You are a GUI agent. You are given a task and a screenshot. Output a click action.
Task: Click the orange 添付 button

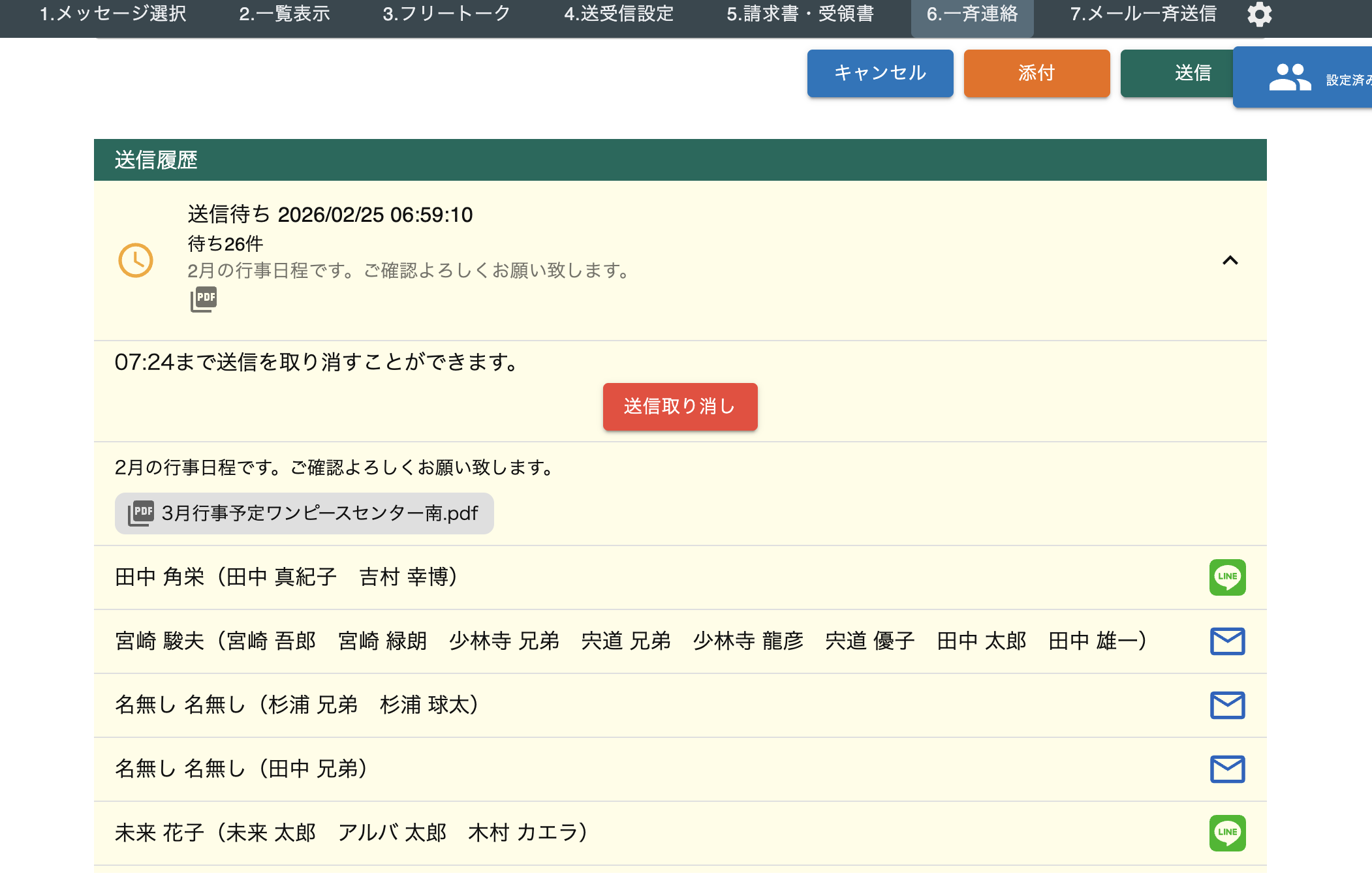coord(1037,73)
